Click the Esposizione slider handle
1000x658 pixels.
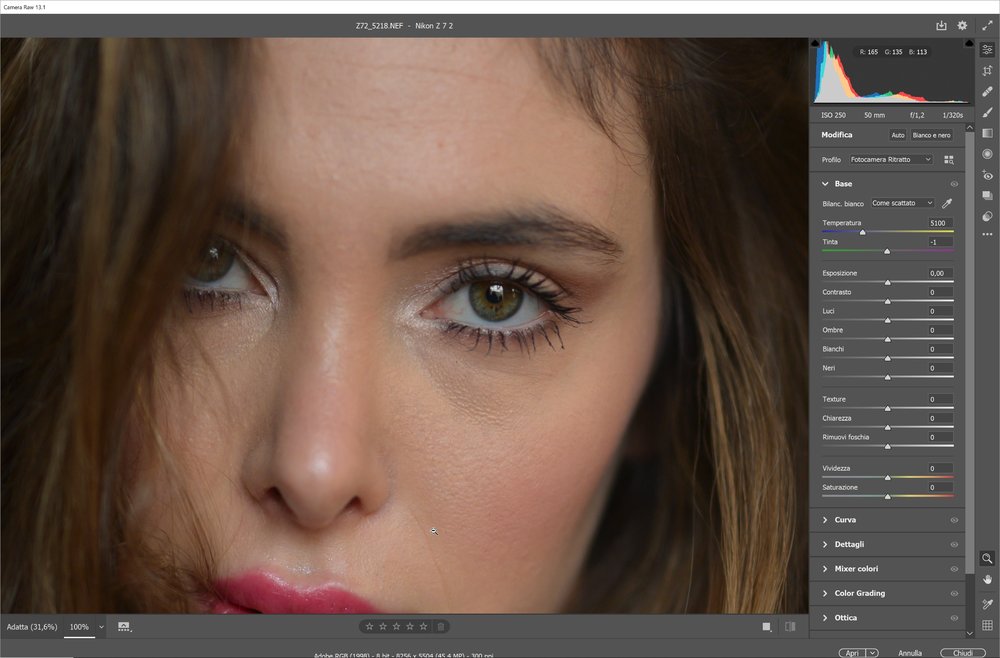(888, 282)
